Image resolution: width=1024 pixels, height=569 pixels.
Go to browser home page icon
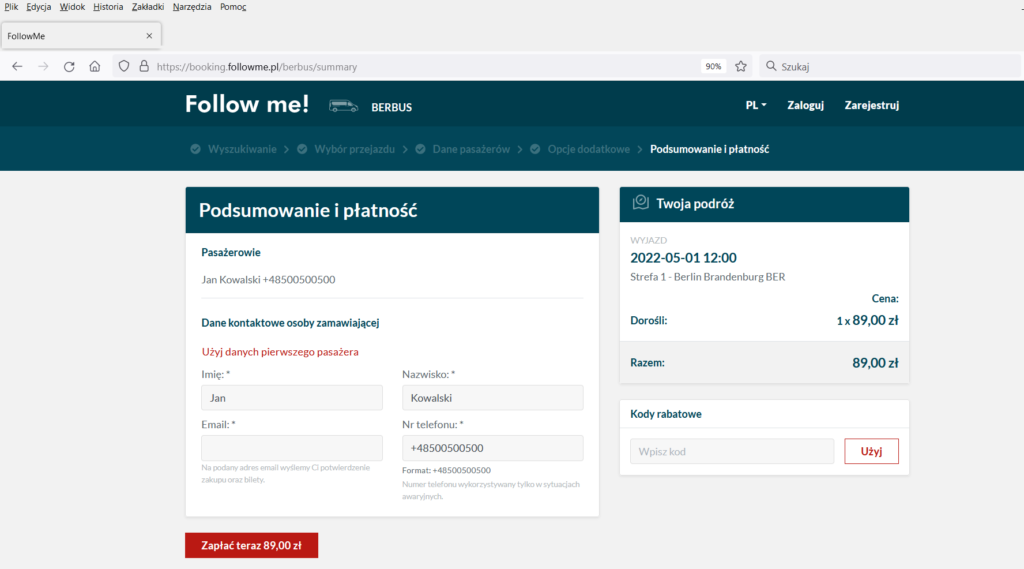point(95,66)
